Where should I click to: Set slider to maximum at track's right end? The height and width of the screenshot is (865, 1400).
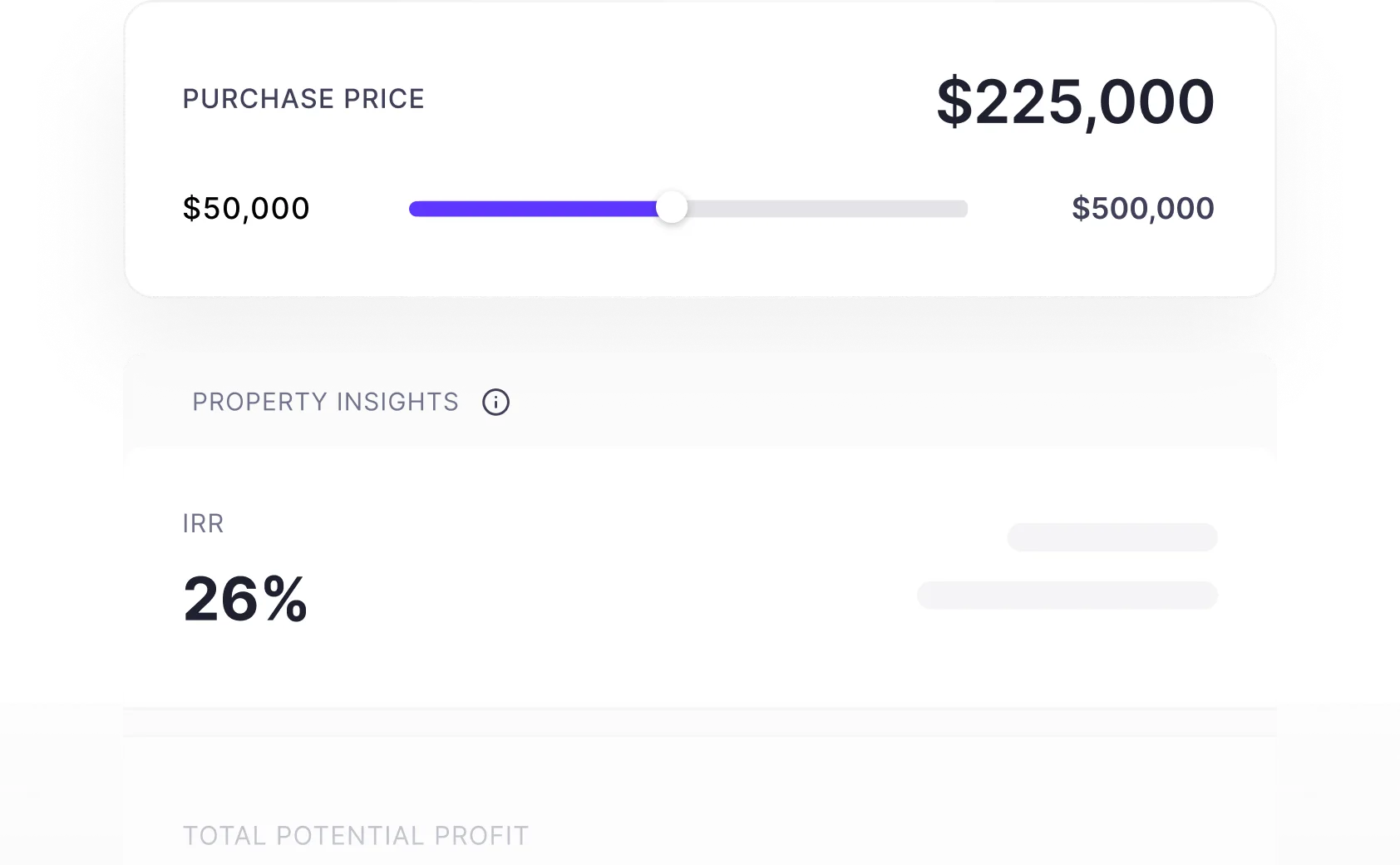coord(964,209)
